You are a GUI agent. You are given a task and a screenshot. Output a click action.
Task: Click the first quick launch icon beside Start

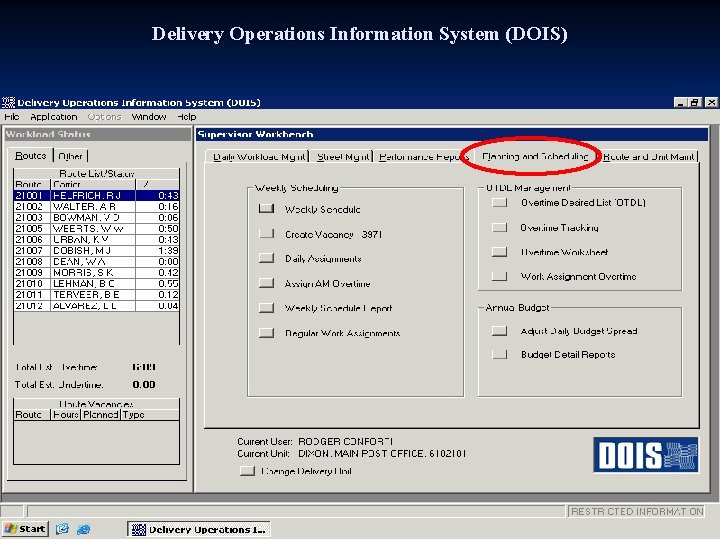pyautogui.click(x=62, y=529)
